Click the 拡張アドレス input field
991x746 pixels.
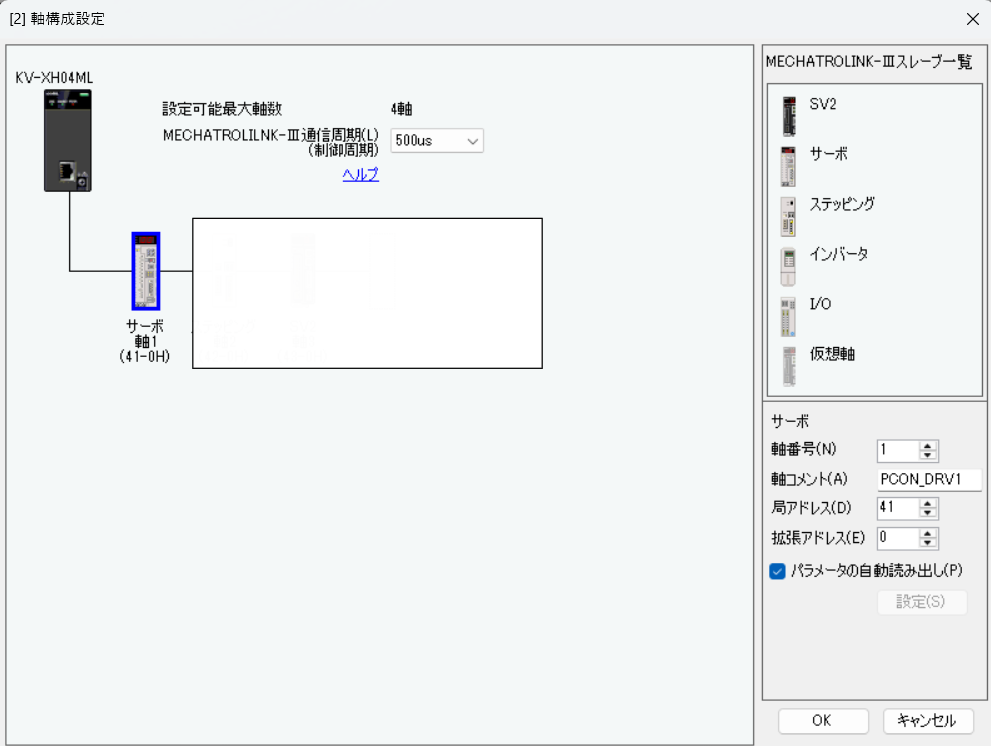point(898,538)
